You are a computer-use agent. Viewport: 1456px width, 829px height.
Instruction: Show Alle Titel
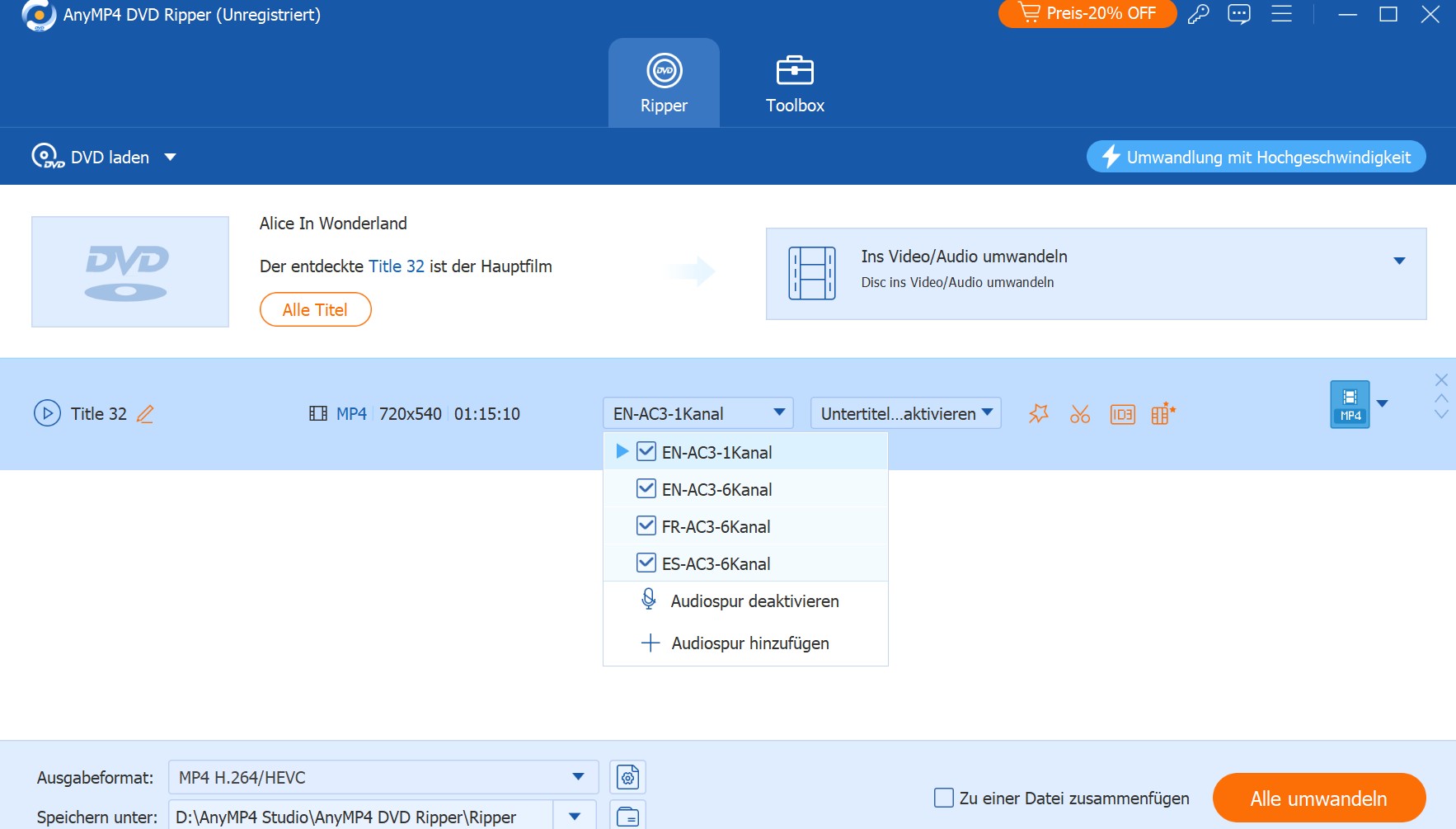[x=315, y=309]
